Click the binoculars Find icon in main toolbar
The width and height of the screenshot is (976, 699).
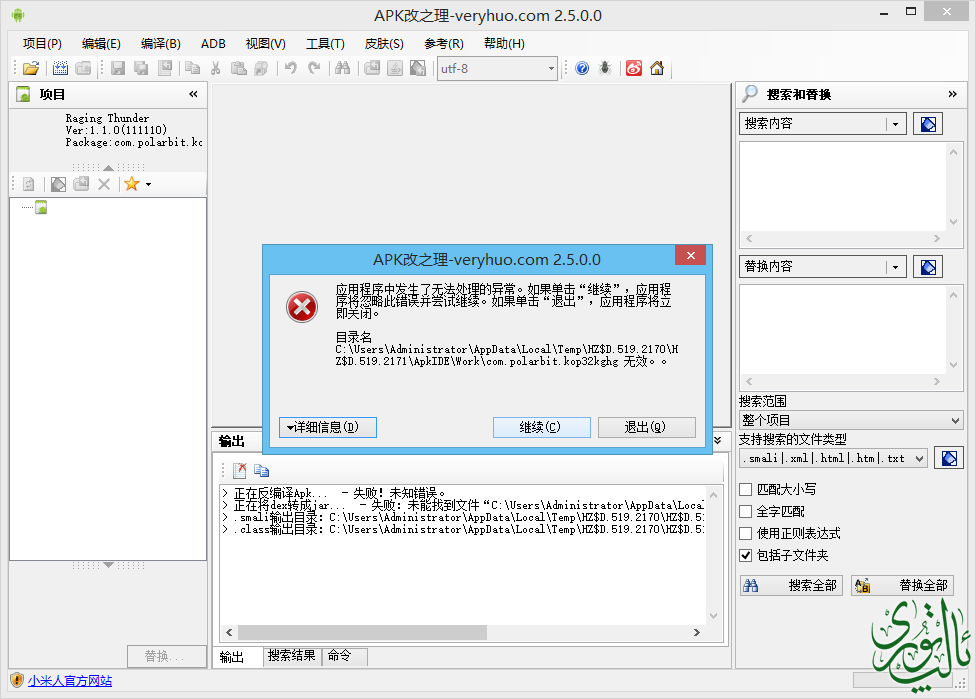point(342,68)
